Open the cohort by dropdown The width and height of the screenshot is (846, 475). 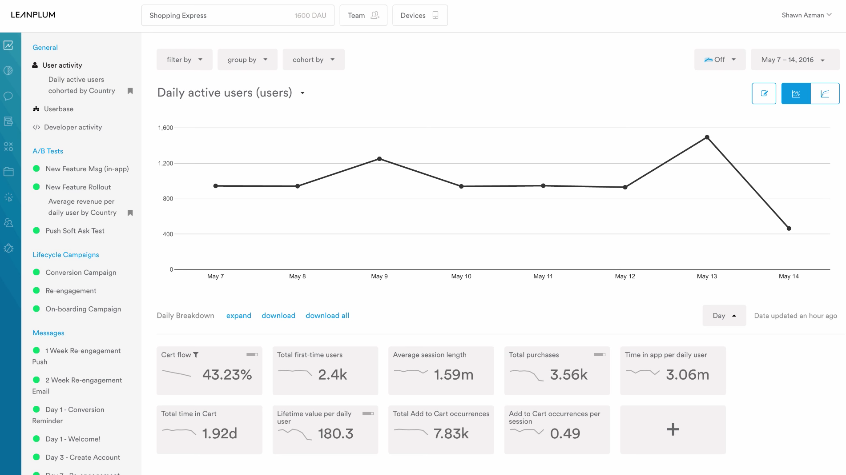point(313,59)
